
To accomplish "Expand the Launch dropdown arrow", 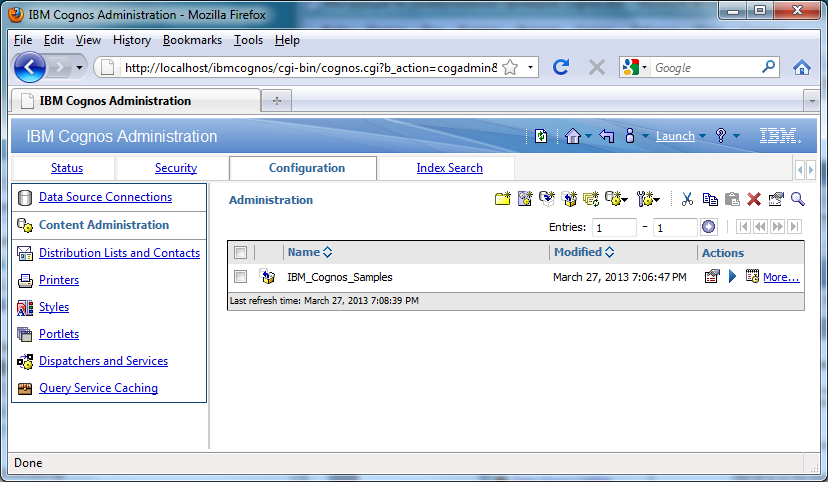I will (x=702, y=137).
